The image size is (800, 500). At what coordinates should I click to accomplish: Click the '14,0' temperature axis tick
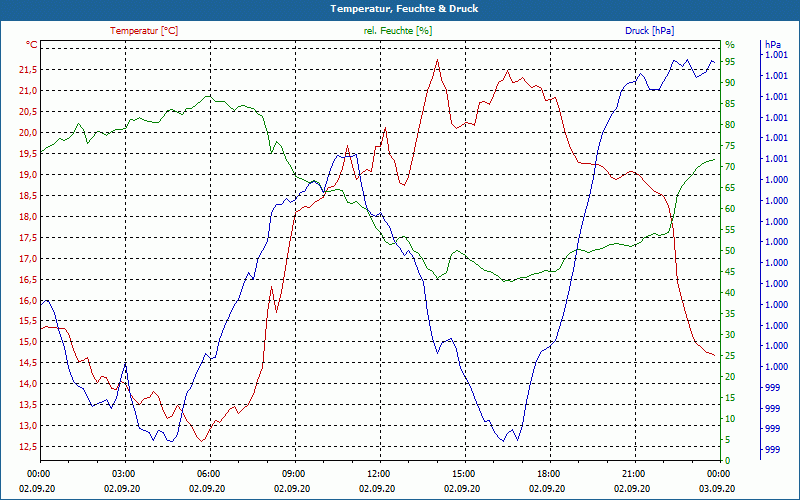(x=28, y=384)
